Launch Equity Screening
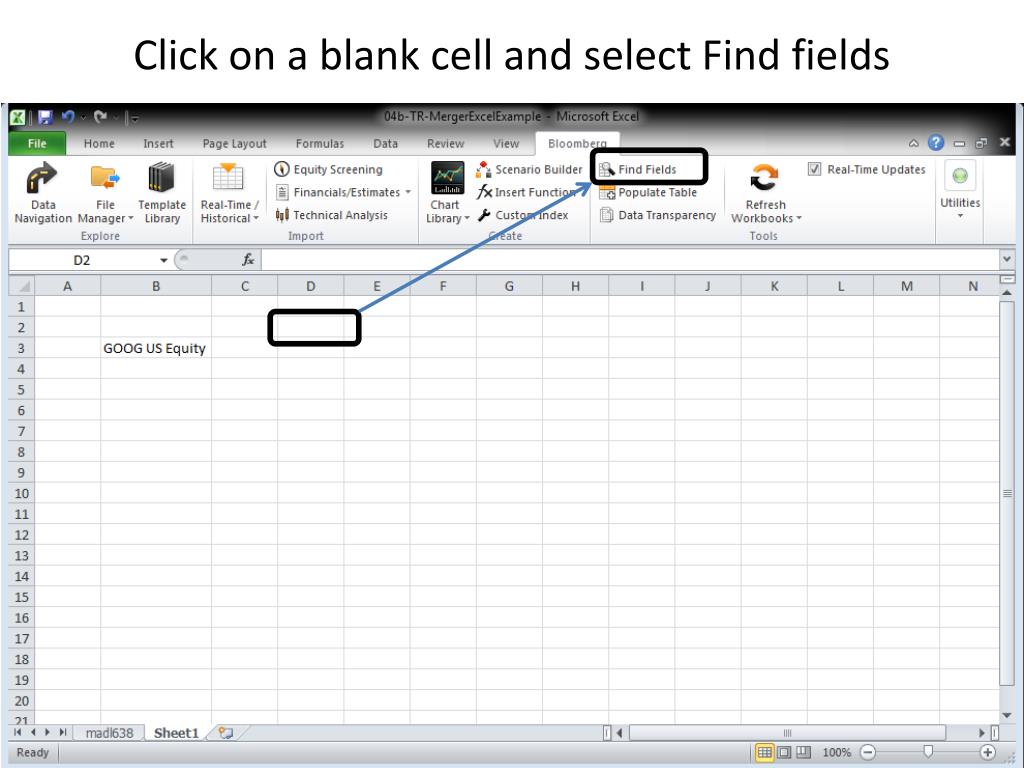The image size is (1024, 768). [x=328, y=169]
